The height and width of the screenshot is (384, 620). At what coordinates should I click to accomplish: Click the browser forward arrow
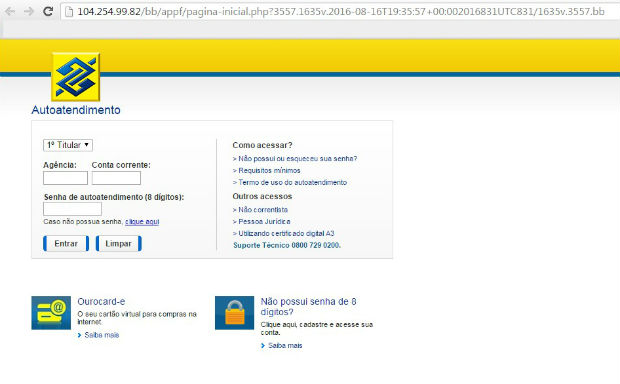coord(29,11)
